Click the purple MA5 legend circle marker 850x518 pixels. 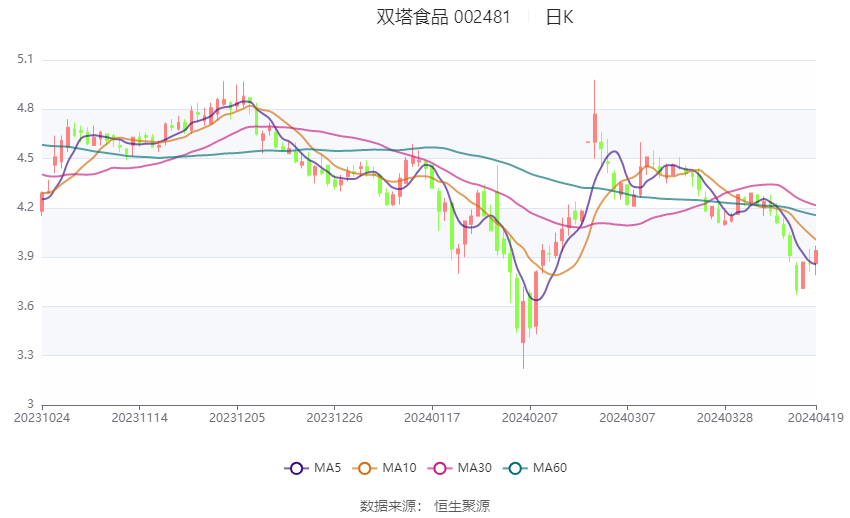(x=295, y=468)
